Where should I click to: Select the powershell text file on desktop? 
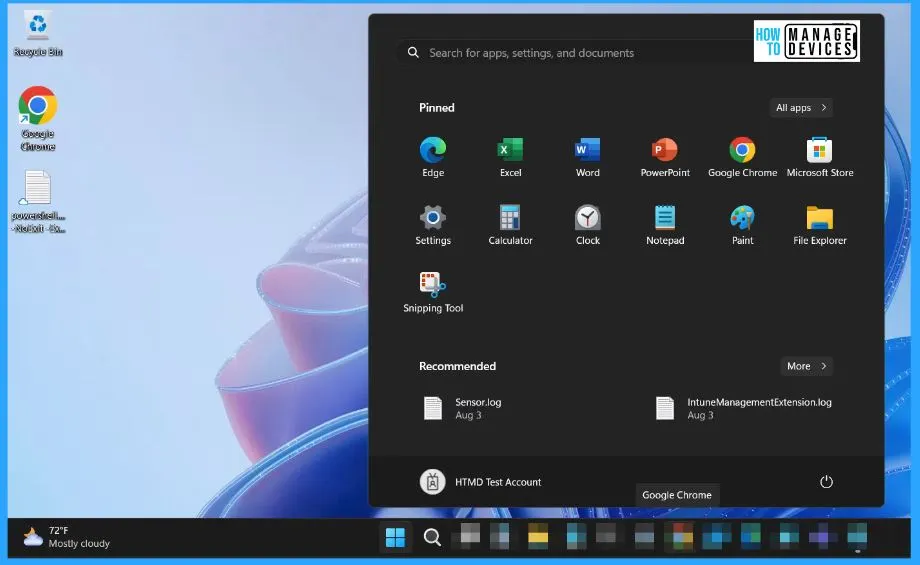[38, 202]
